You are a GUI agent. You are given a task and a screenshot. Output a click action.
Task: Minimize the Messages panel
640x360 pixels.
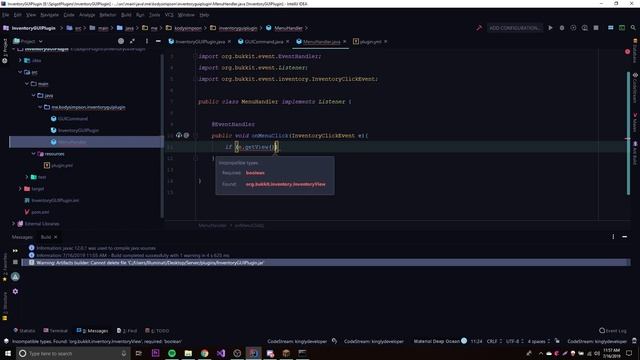(624, 237)
